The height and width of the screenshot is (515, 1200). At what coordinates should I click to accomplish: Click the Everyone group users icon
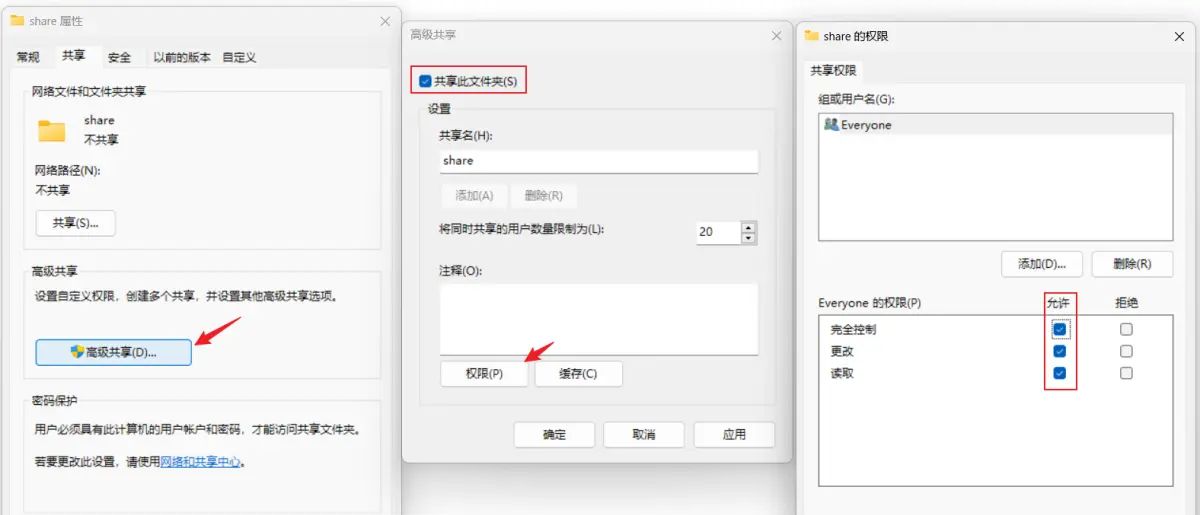coord(830,125)
